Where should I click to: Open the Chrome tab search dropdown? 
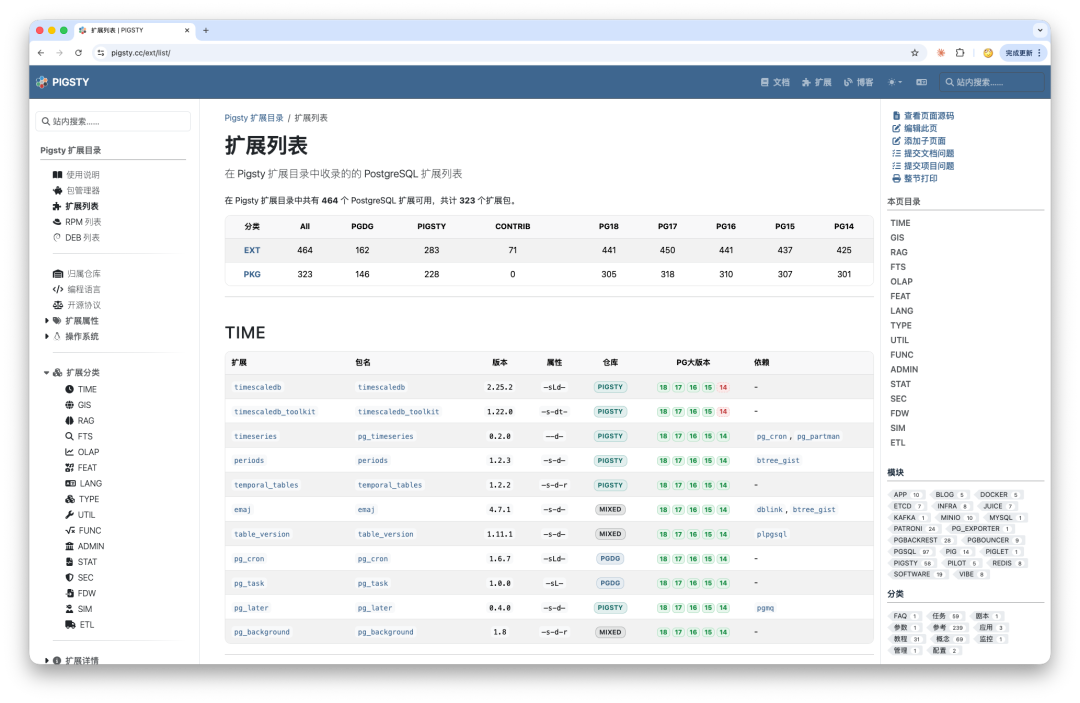coord(1039,30)
